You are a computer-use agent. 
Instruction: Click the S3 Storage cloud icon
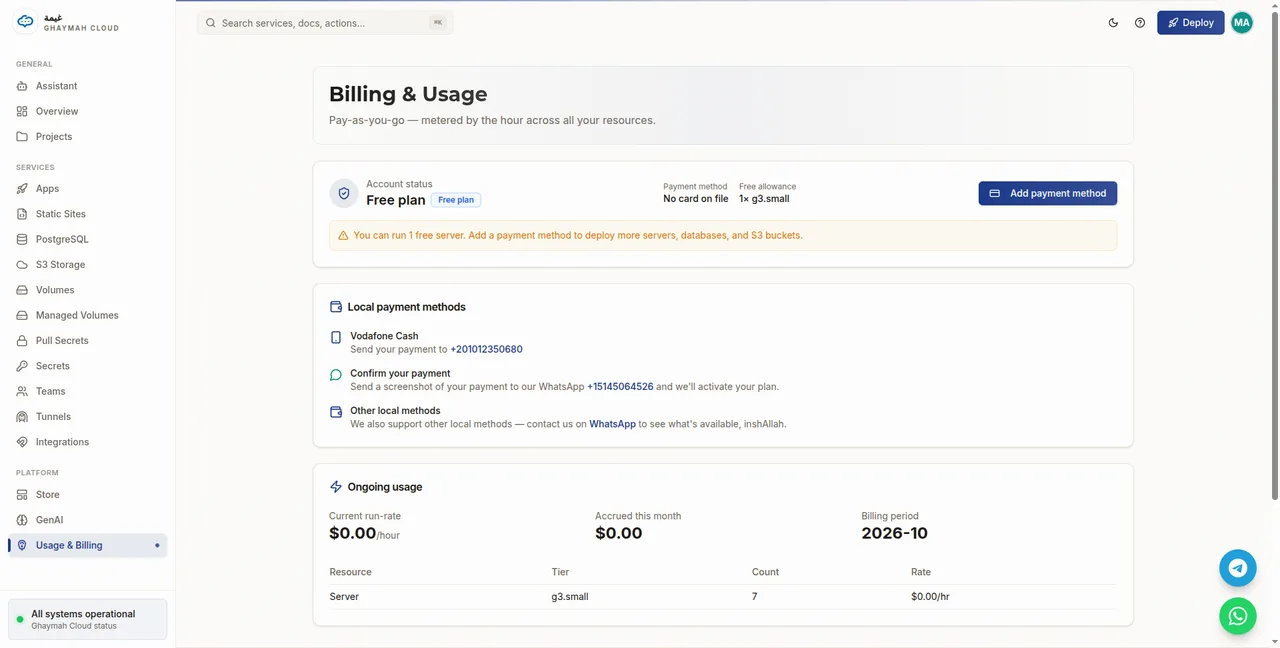point(22,265)
